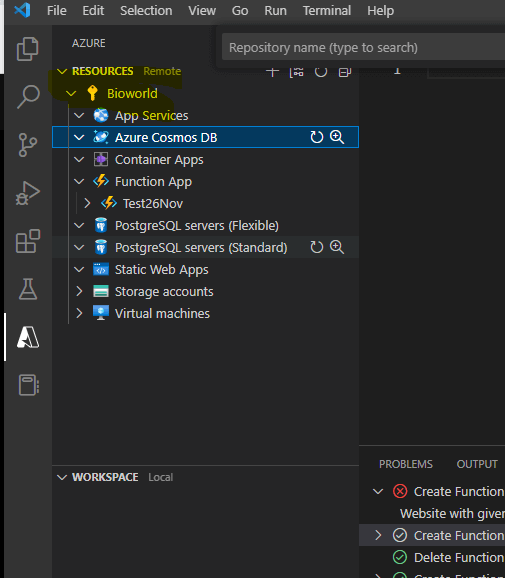Select the Function App label
505x578 pixels.
click(153, 182)
